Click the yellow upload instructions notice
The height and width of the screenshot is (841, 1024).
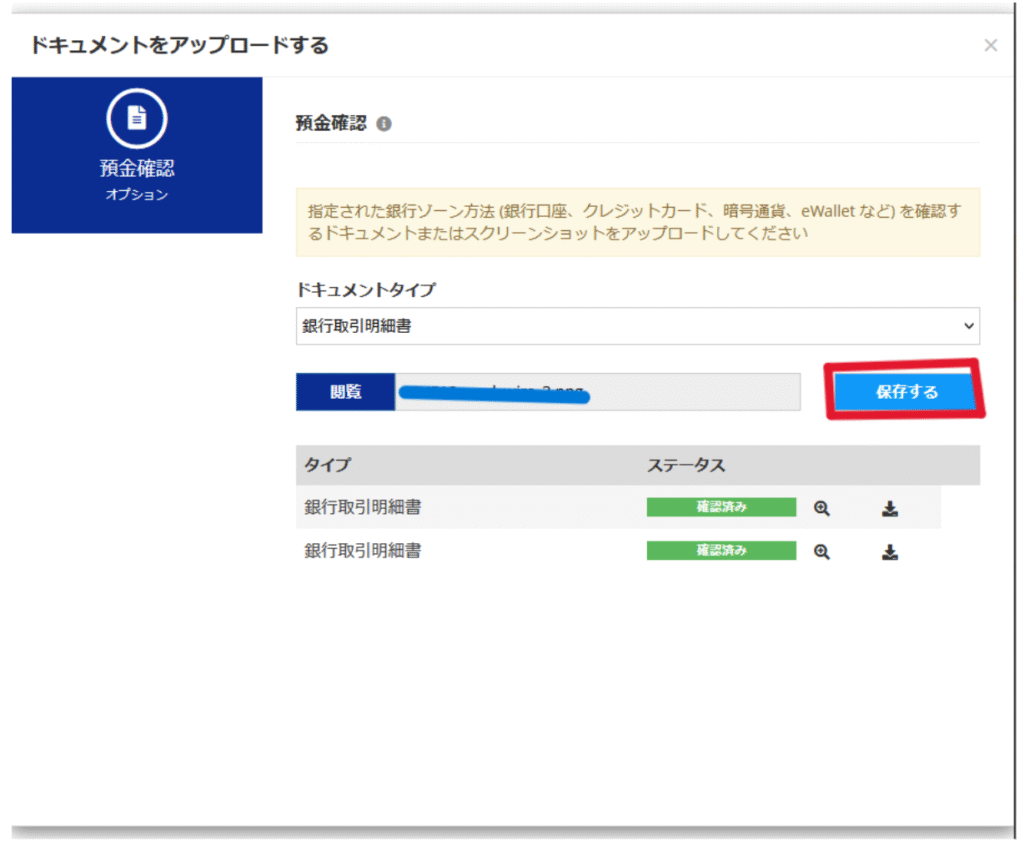(637, 222)
